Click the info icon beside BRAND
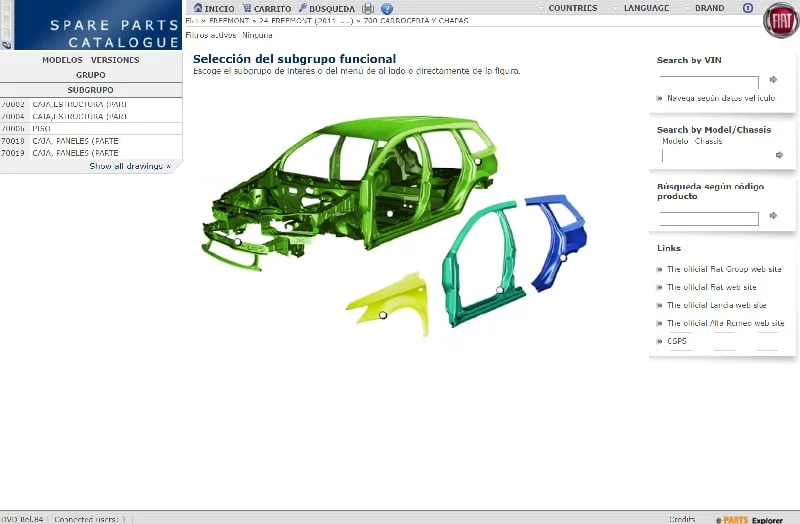 click(747, 8)
